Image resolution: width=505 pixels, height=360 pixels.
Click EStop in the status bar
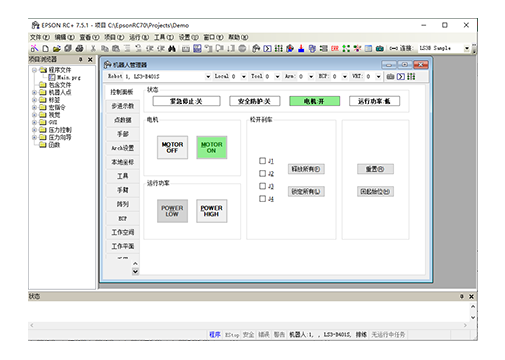click(x=232, y=334)
